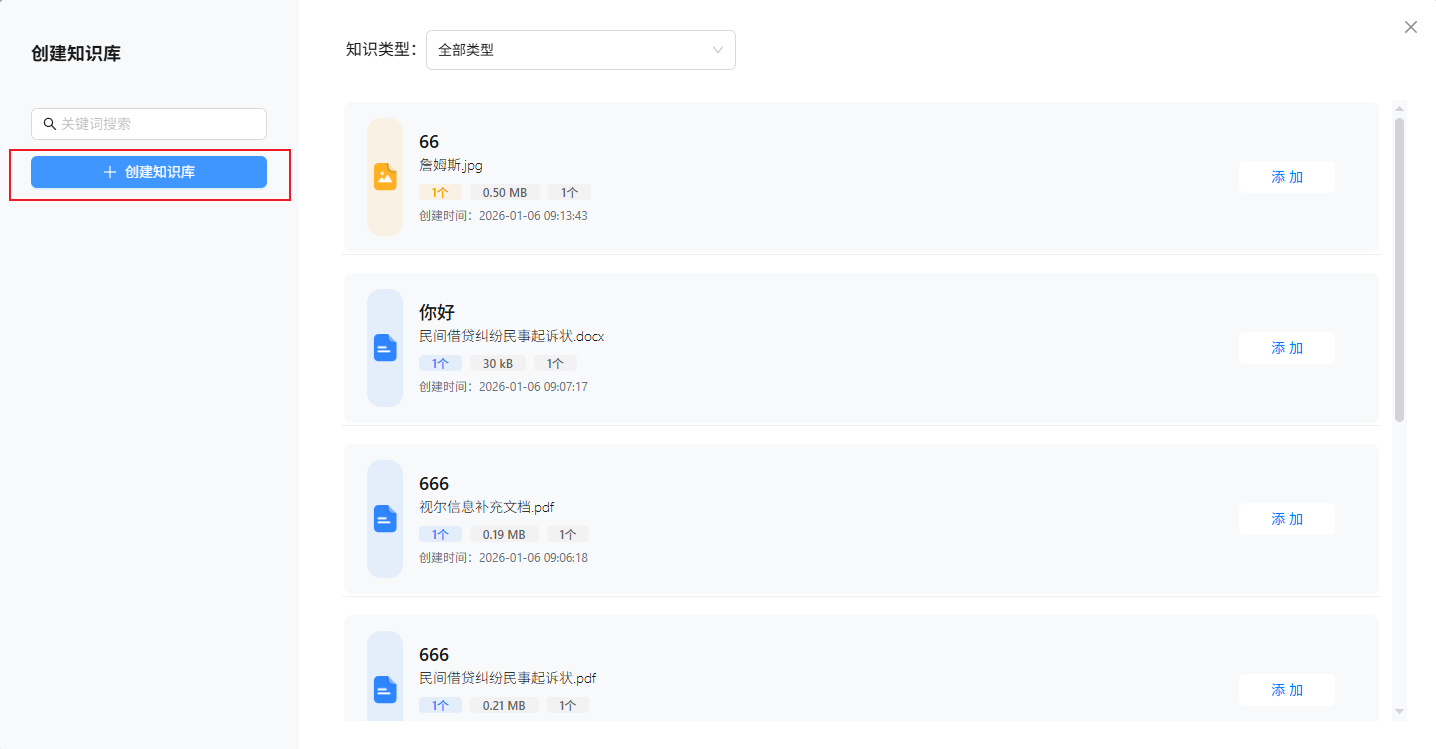The image size is (1436, 749).
Task: Click the image file icon for 詹姆斯.jpg
Action: 385,177
